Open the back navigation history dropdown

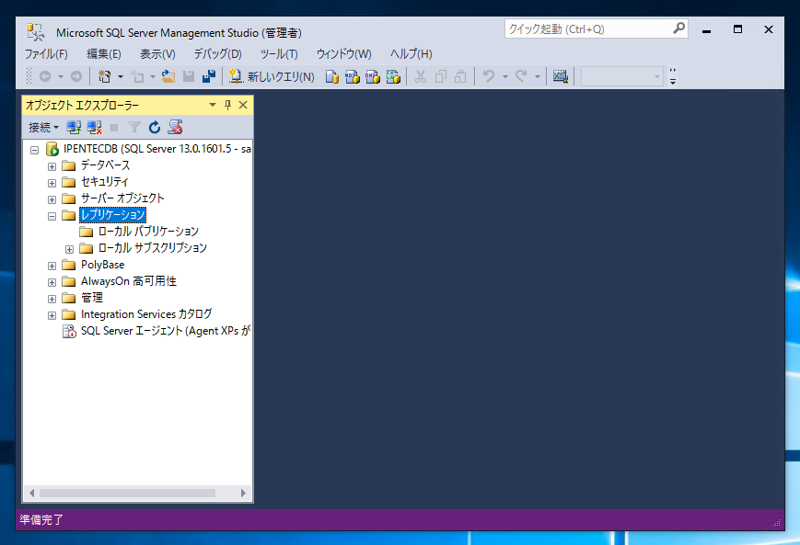pyautogui.click(x=60, y=77)
